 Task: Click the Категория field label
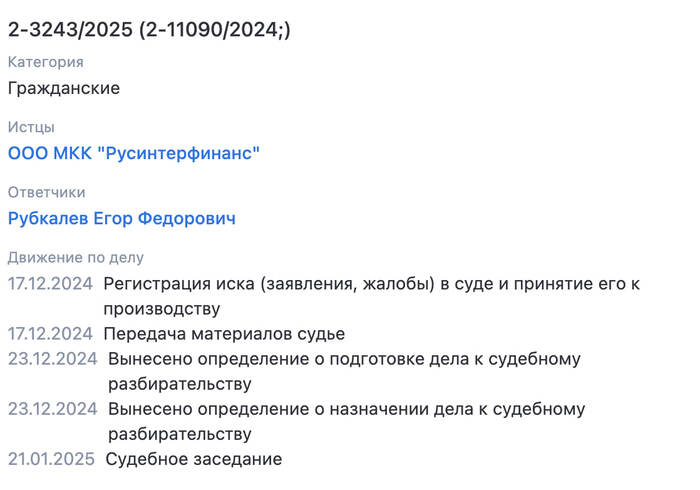[x=46, y=62]
